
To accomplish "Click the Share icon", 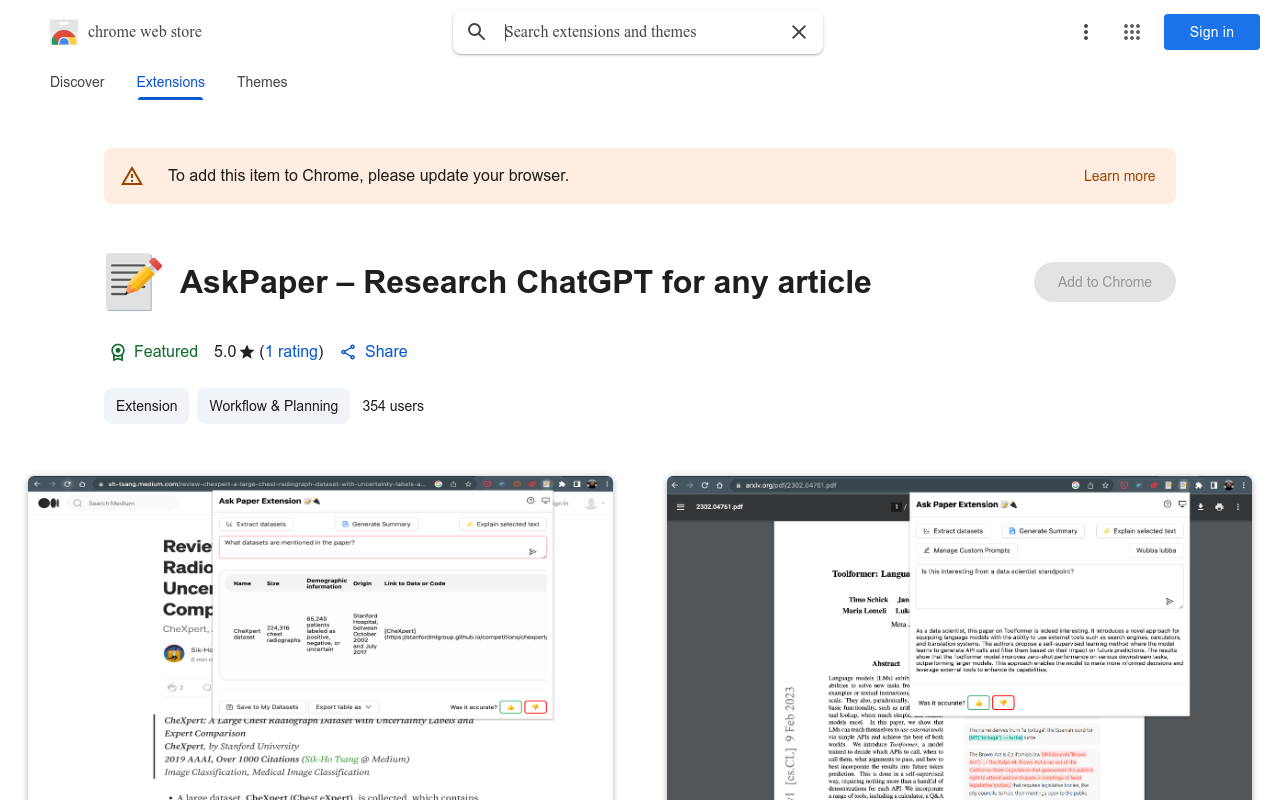I will click(x=348, y=352).
